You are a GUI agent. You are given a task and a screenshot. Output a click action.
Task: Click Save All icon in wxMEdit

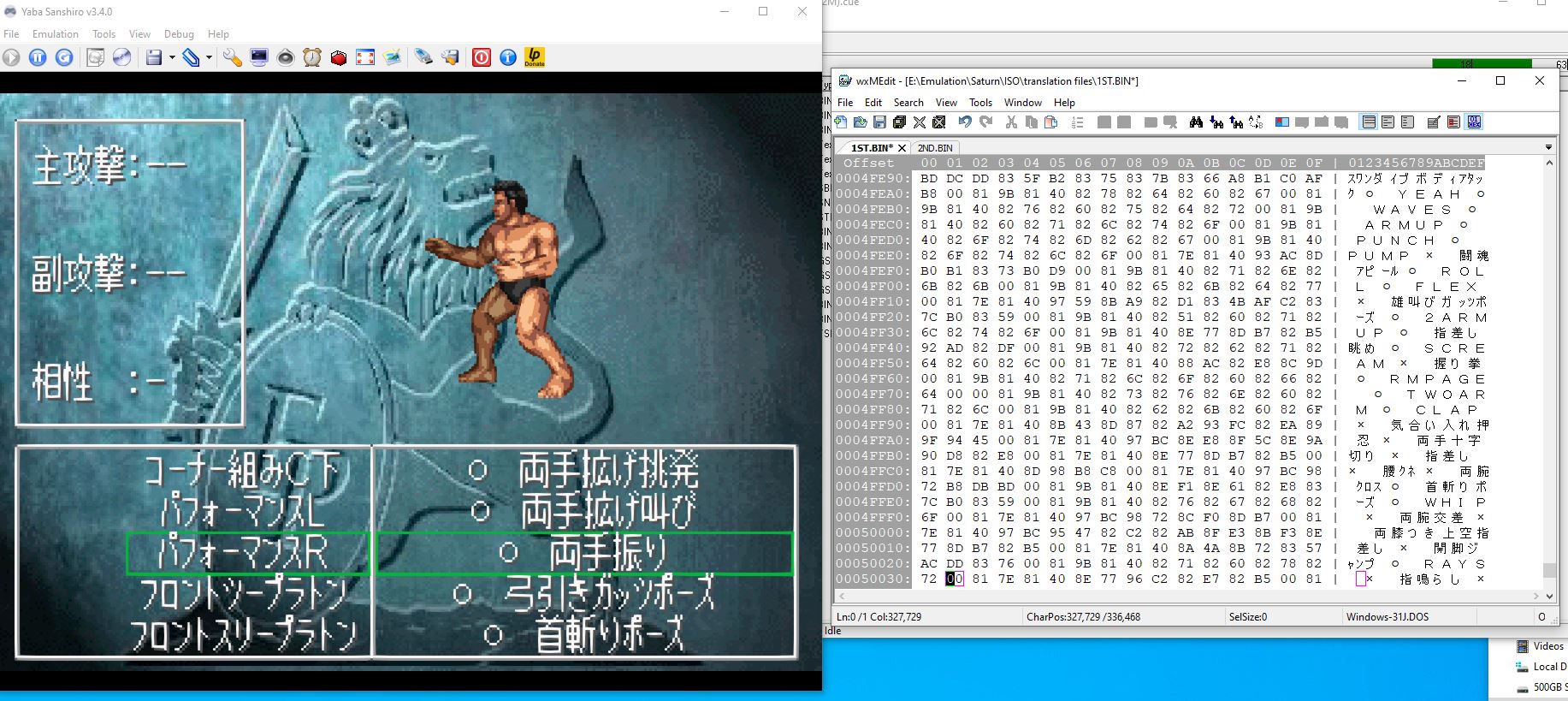[x=899, y=122]
